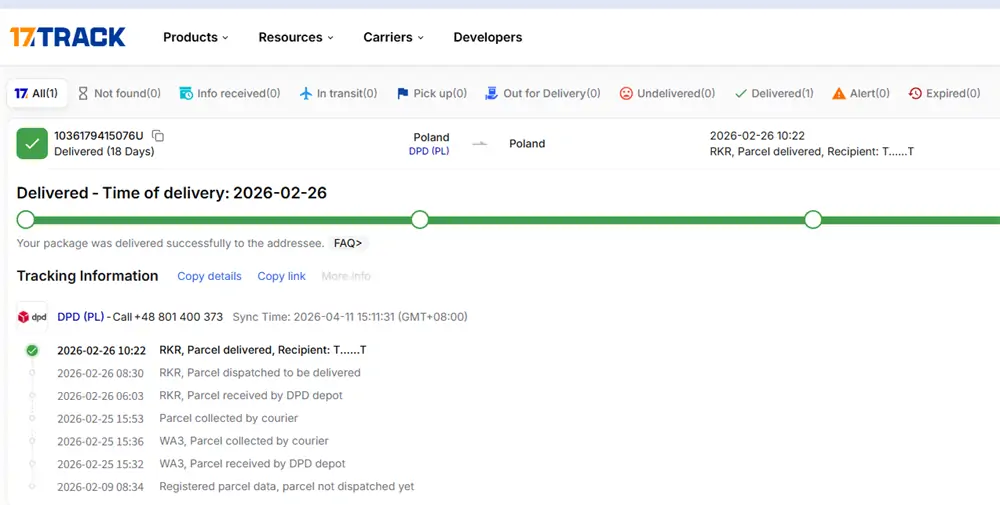Filter by Not found(0) status
1000x505 pixels.
click(119, 93)
